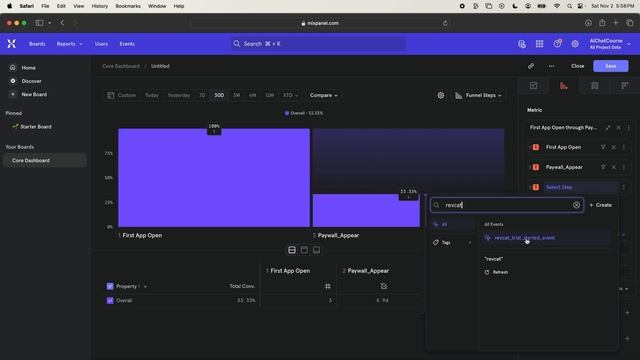Go to the Users page

(x=101, y=44)
